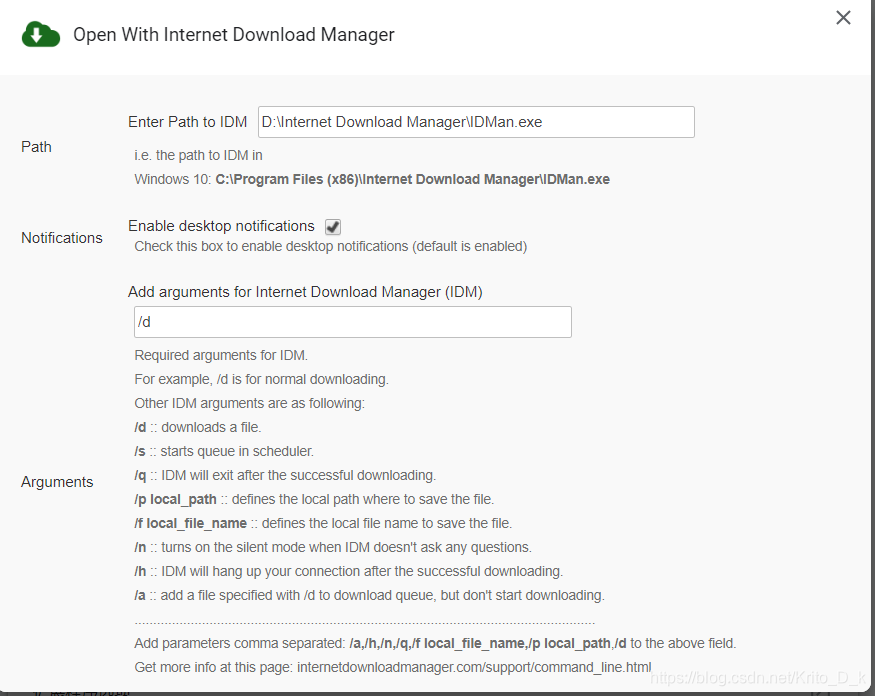Click '/d :: downloads a file.' line
This screenshot has width=875, height=696.
pos(198,427)
